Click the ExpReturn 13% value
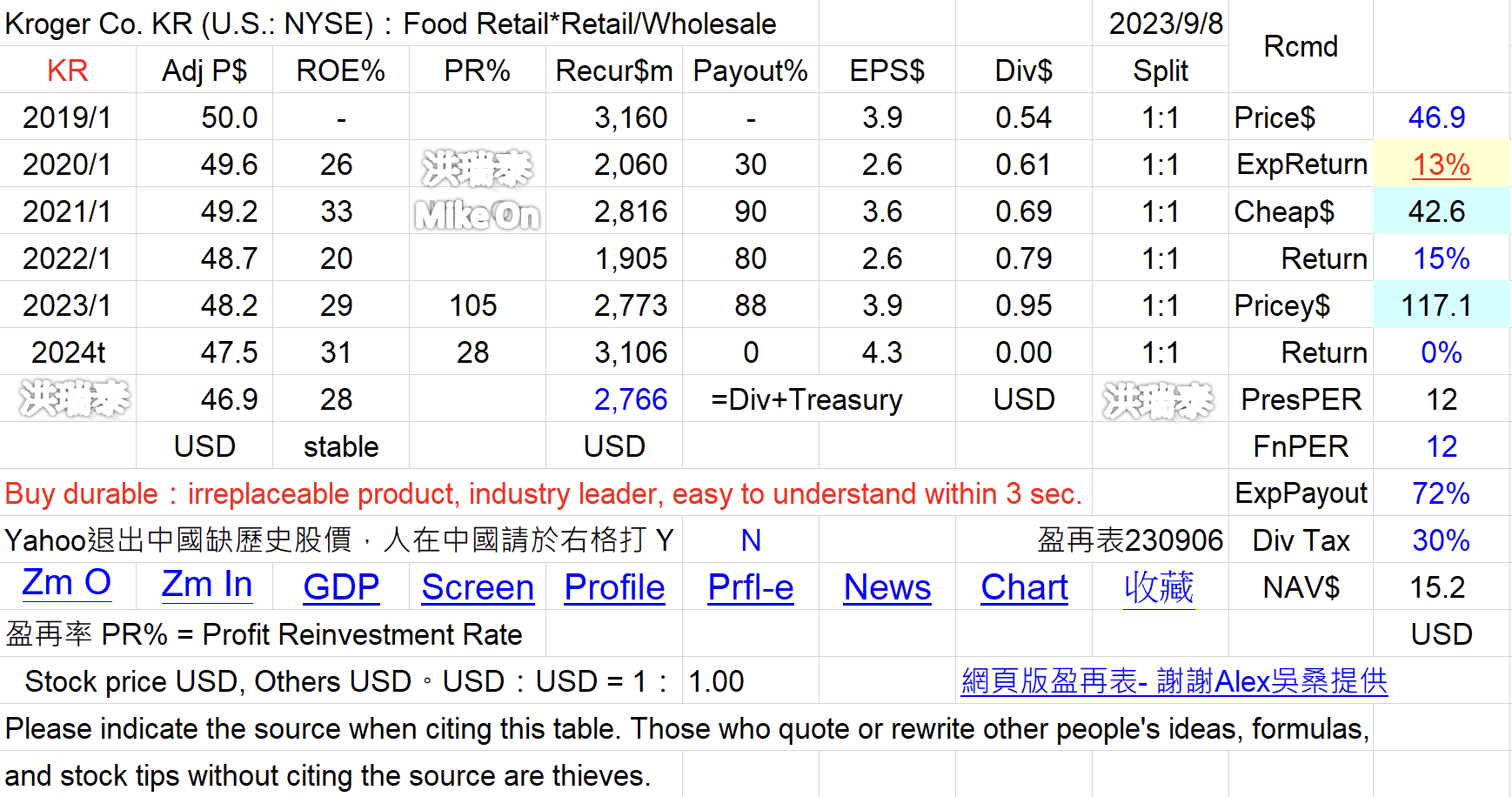The width and height of the screenshot is (1512, 797). (1441, 164)
